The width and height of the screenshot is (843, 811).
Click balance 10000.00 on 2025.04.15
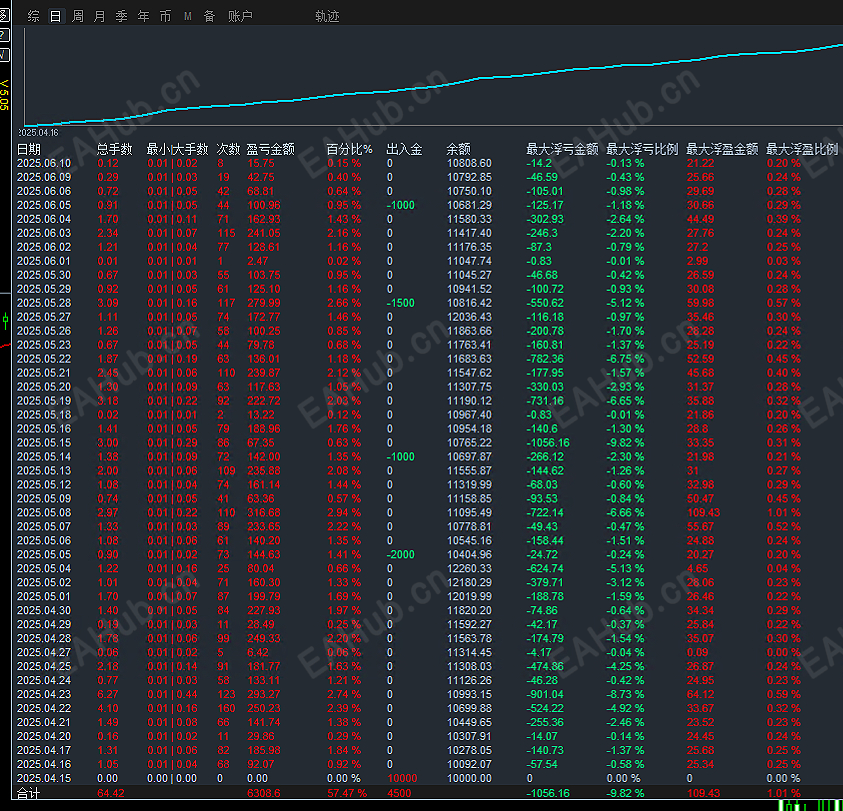coord(469,778)
